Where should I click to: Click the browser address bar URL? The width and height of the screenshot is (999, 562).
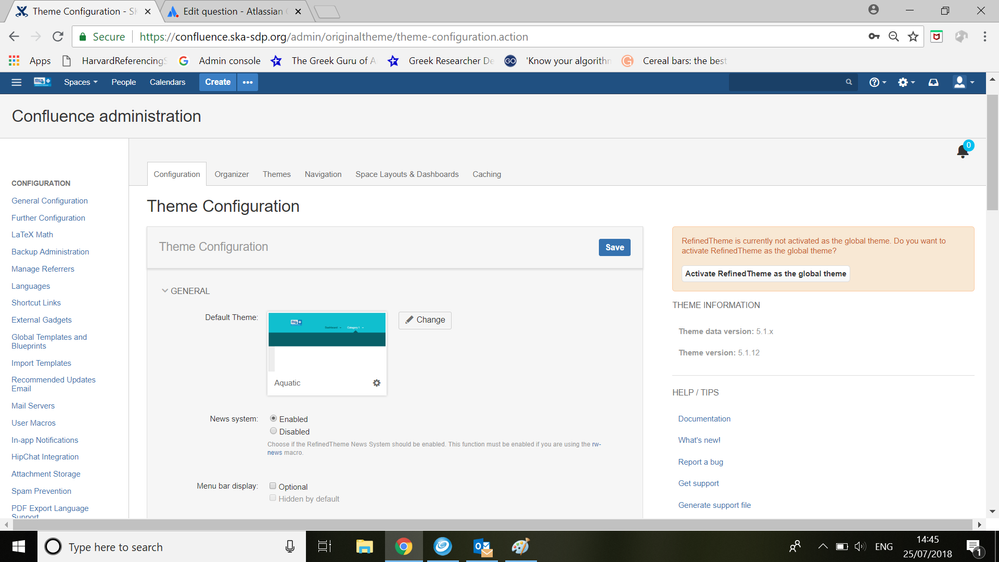click(334, 37)
